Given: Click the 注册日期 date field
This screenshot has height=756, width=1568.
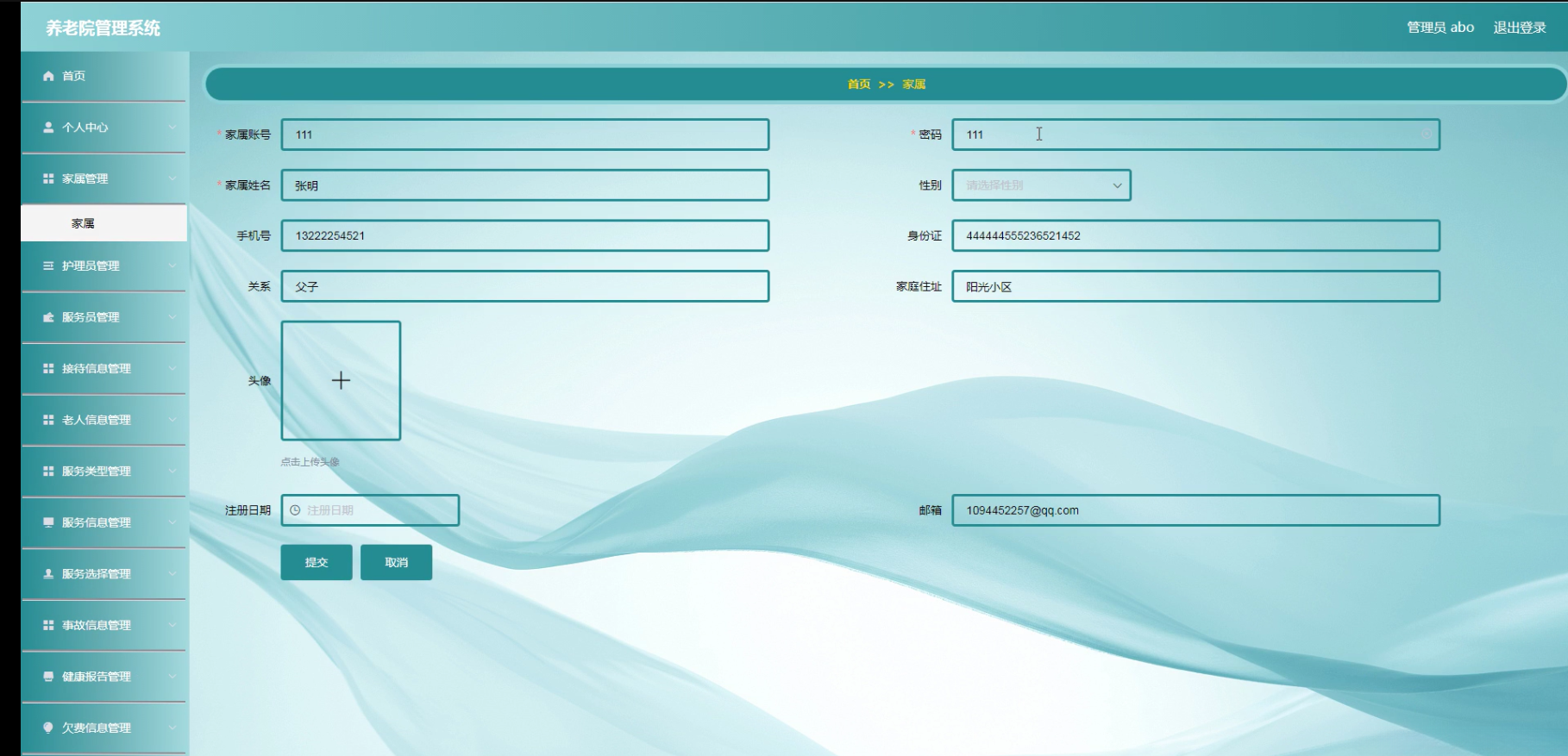Looking at the screenshot, I should 370,510.
